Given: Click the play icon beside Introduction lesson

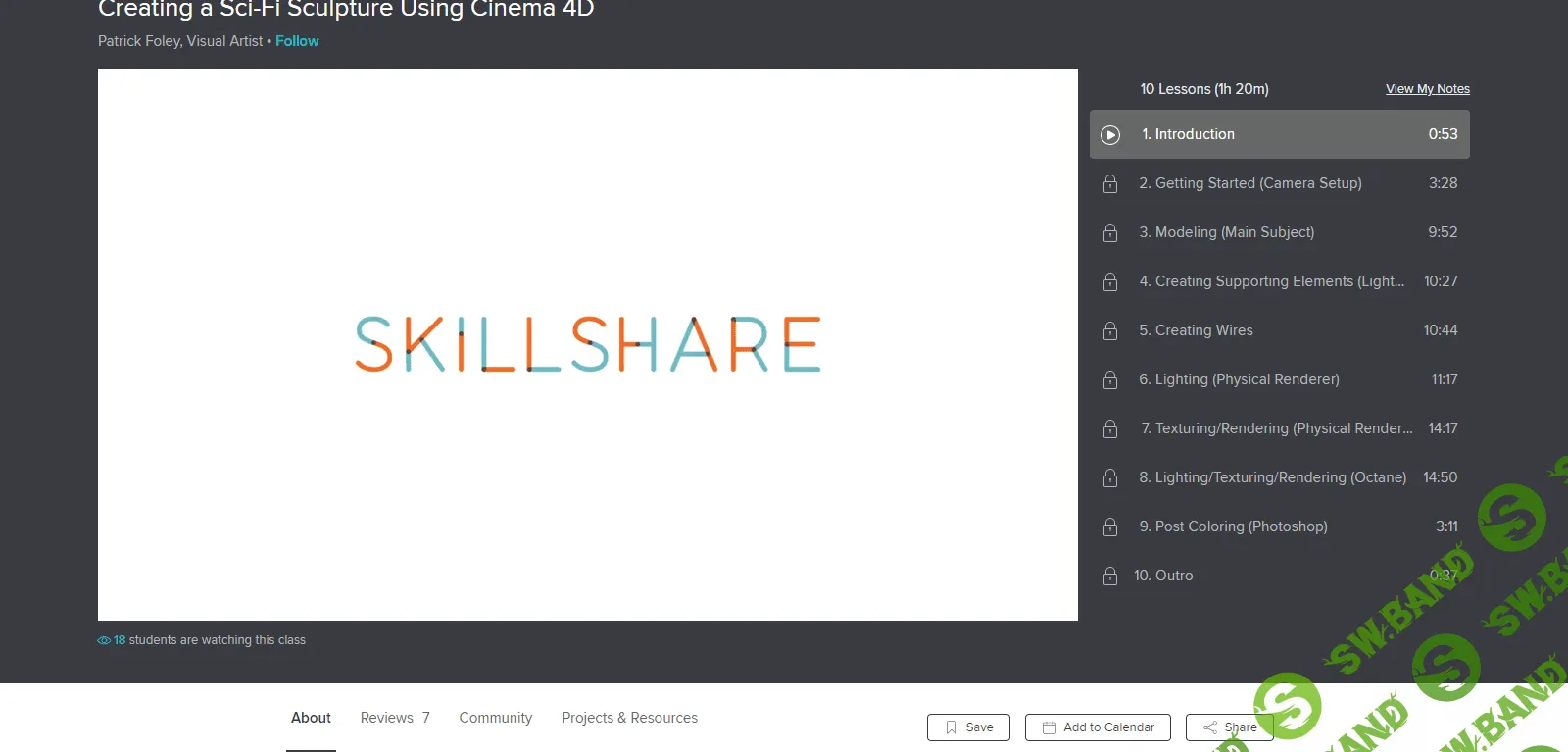Looking at the screenshot, I should [1110, 134].
